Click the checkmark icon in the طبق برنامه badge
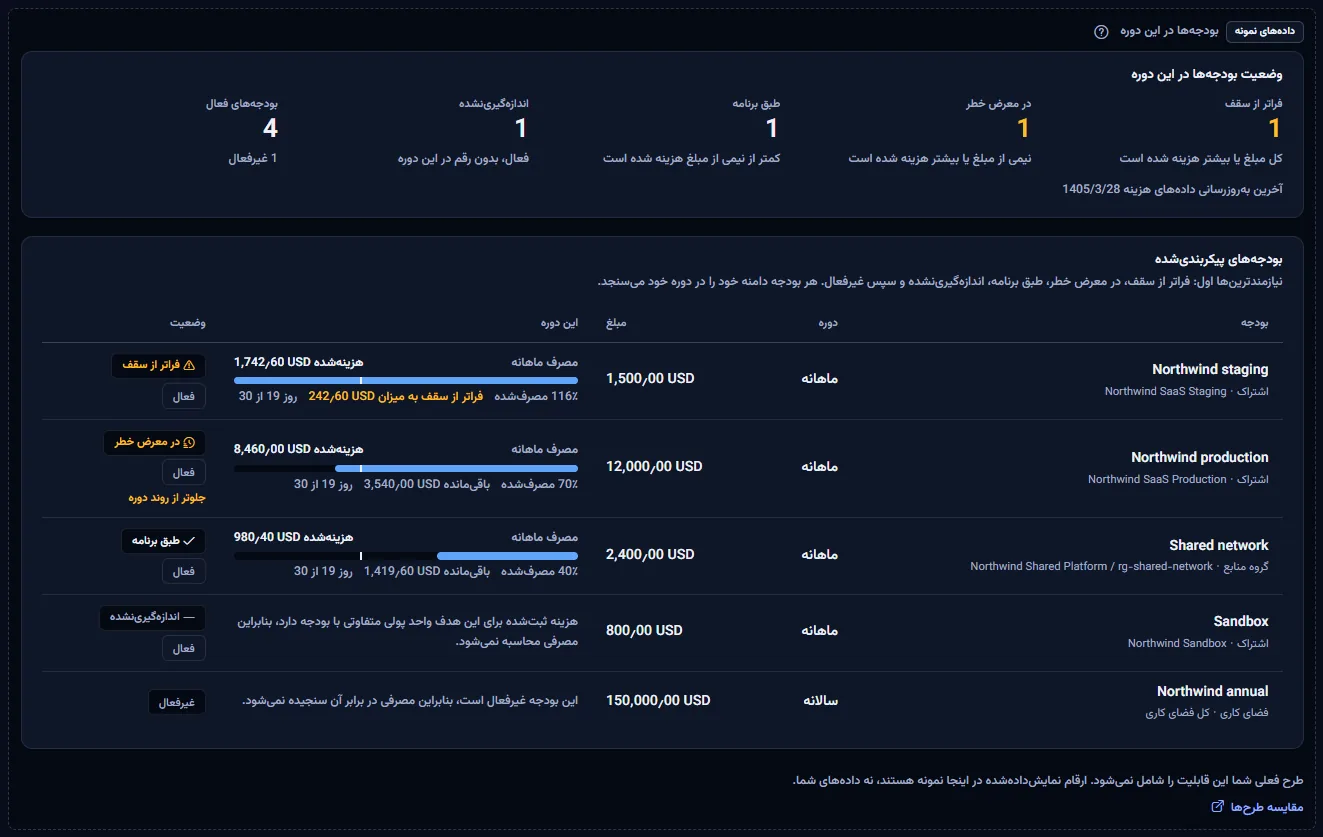Screen dimensions: 1323x837 pos(190,541)
